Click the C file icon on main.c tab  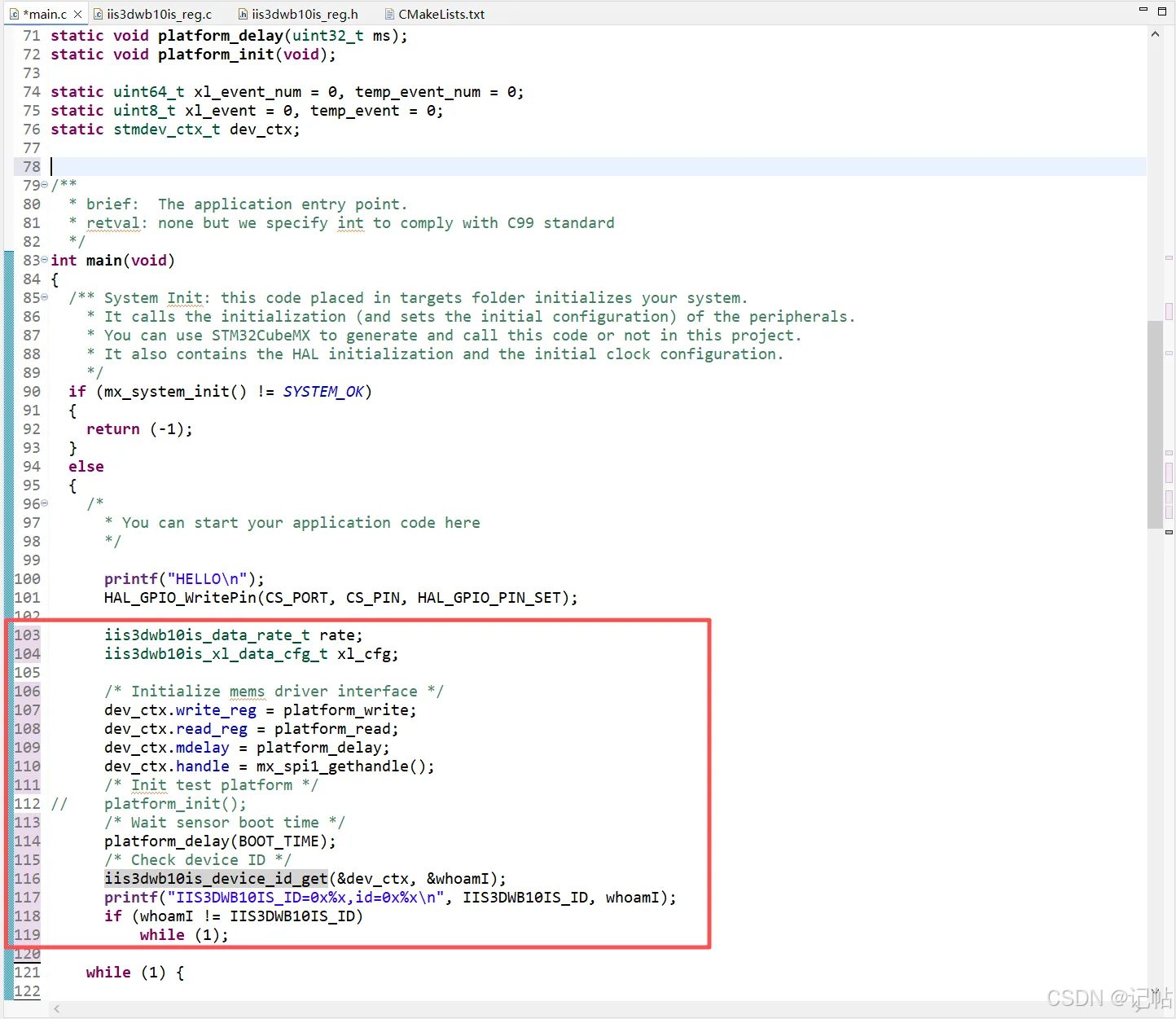[14, 14]
